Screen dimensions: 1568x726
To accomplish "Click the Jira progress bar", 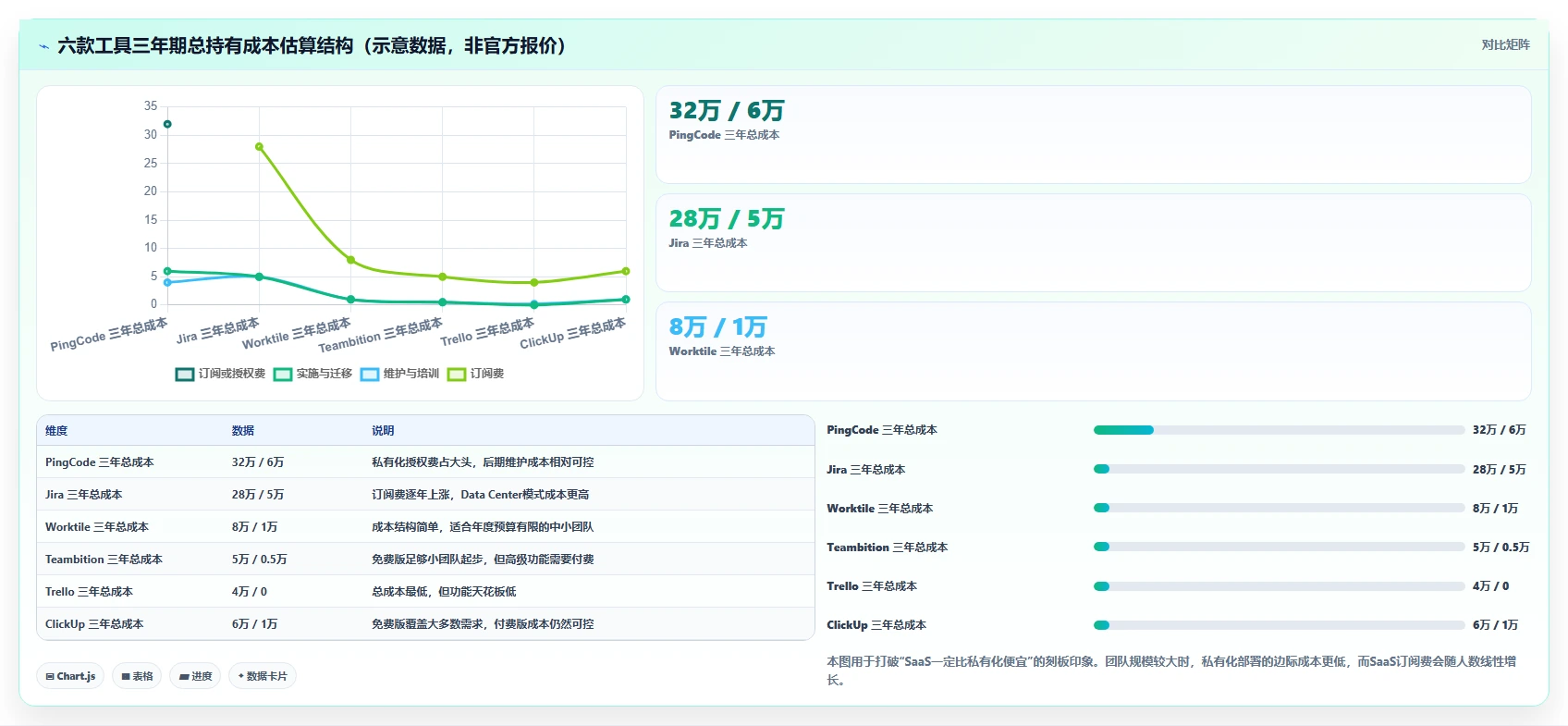I will coord(1279,469).
